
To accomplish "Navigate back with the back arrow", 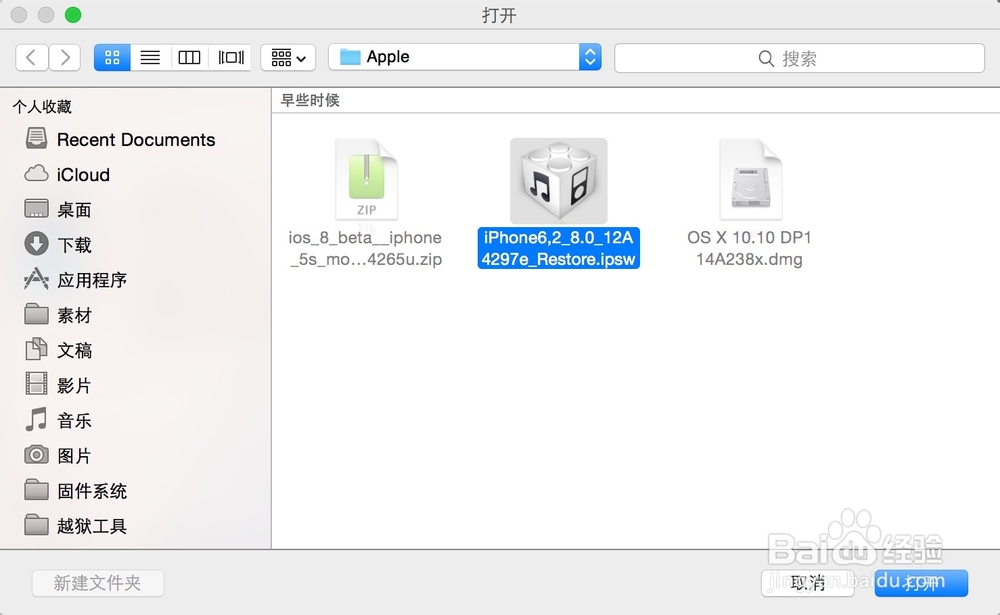I will 31,57.
